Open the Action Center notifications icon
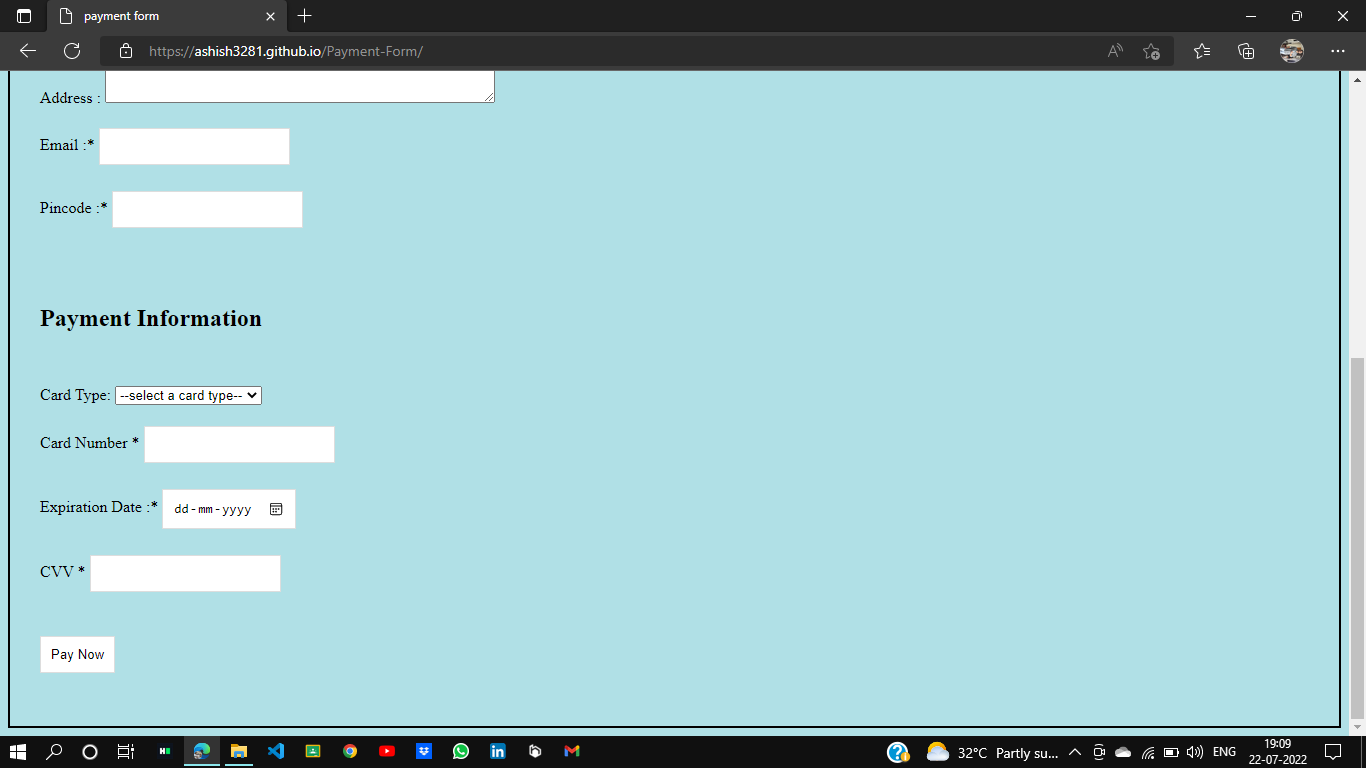This screenshot has width=1366, height=768. (x=1333, y=752)
